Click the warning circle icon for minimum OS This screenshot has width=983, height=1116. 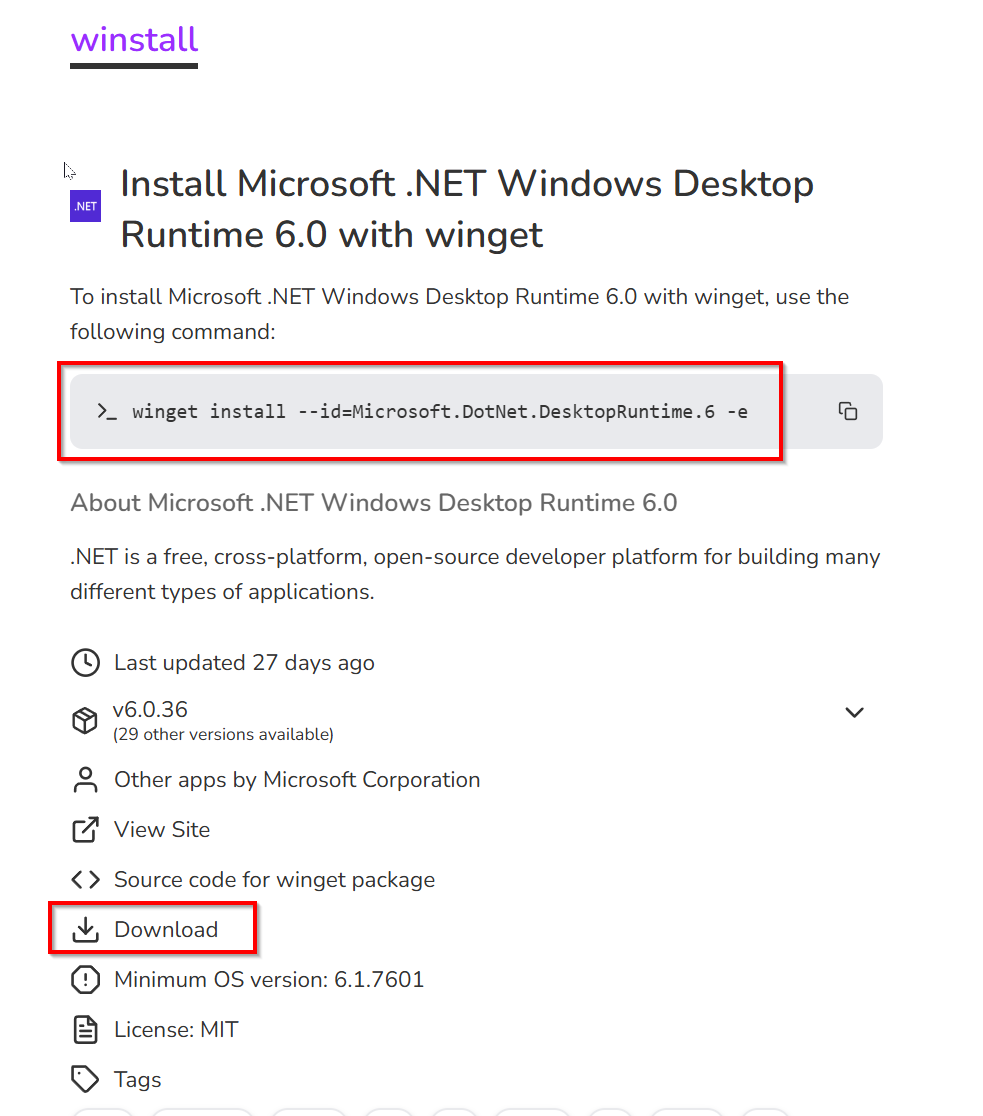[x=85, y=979]
